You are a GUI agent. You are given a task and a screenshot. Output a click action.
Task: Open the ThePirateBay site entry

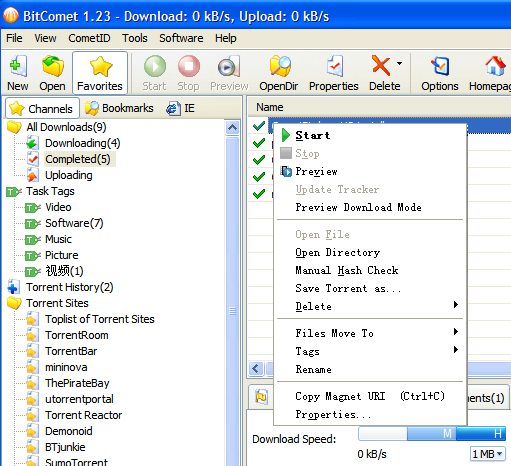77,383
